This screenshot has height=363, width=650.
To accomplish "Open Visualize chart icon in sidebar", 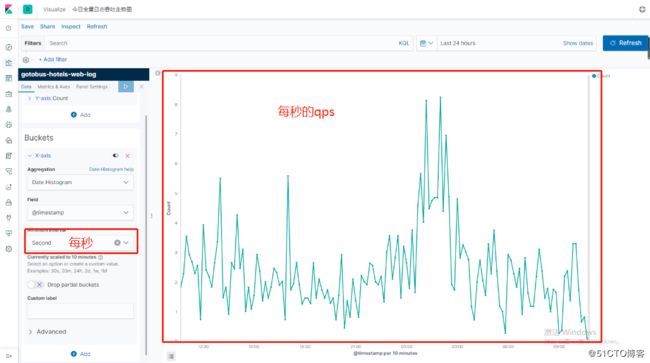I will [x=9, y=63].
